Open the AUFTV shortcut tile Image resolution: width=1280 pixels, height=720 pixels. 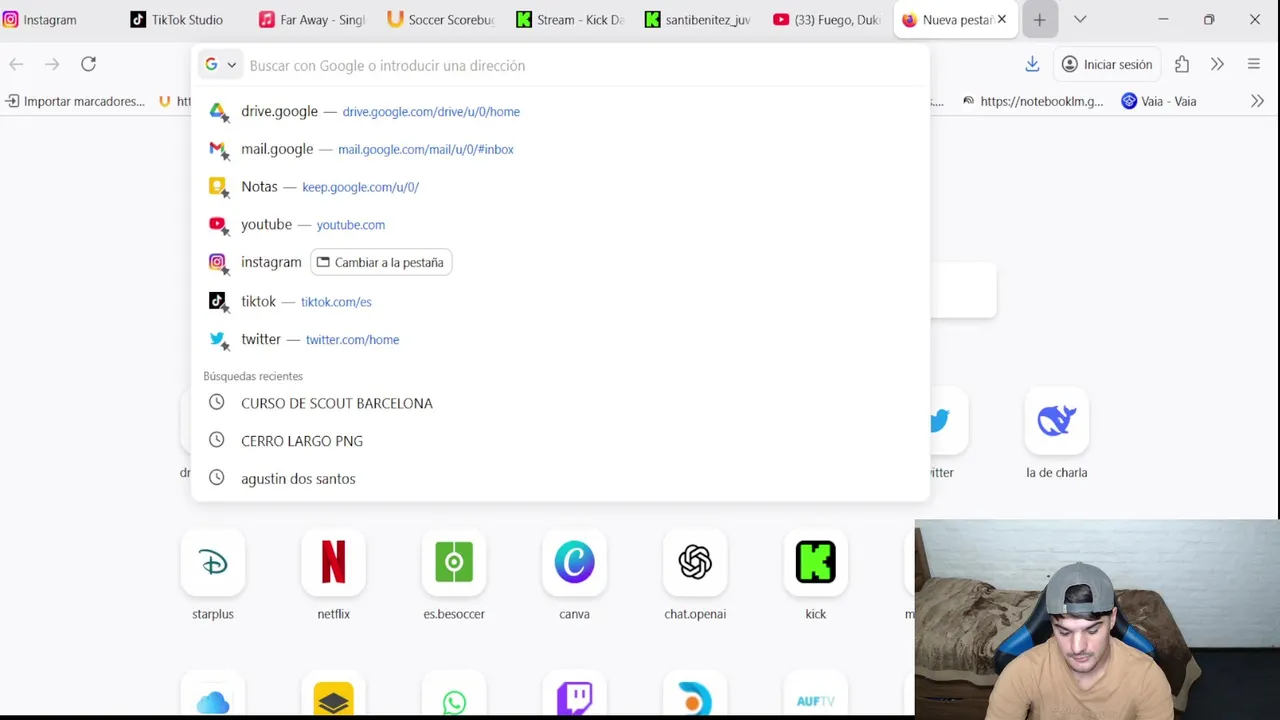click(x=815, y=694)
